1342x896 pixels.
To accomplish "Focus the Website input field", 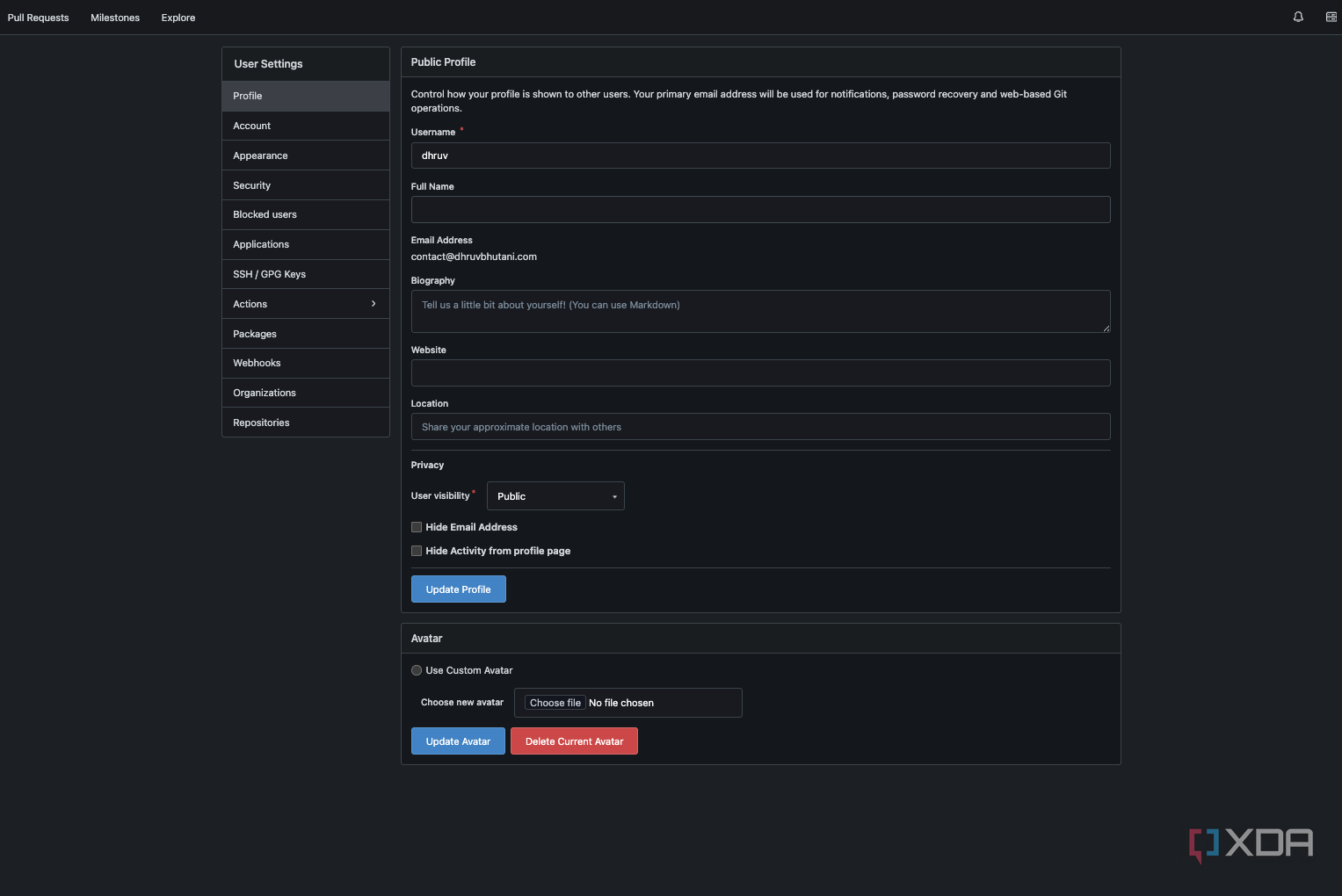I will pos(761,372).
